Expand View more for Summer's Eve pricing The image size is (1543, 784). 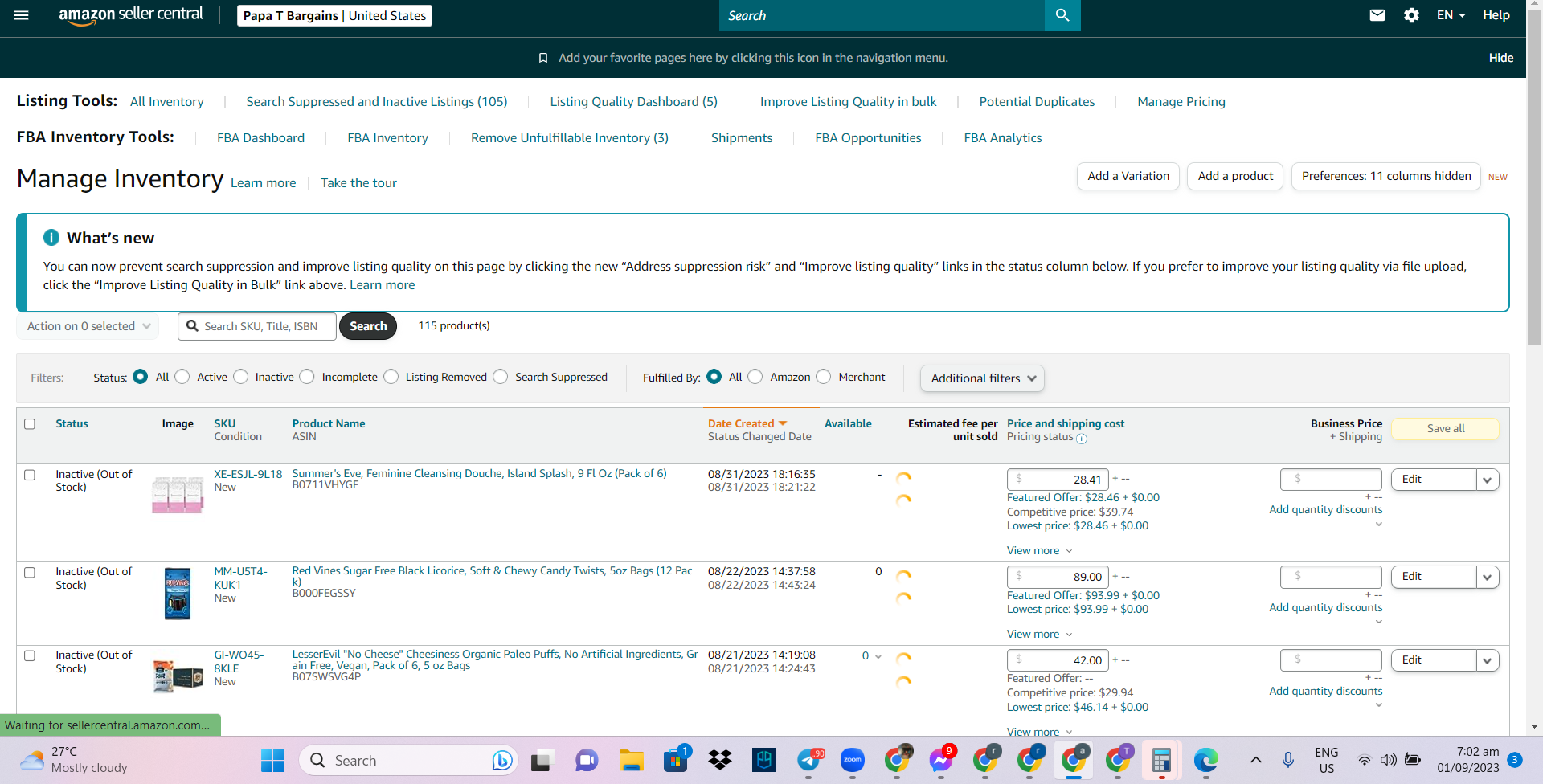tap(1040, 551)
